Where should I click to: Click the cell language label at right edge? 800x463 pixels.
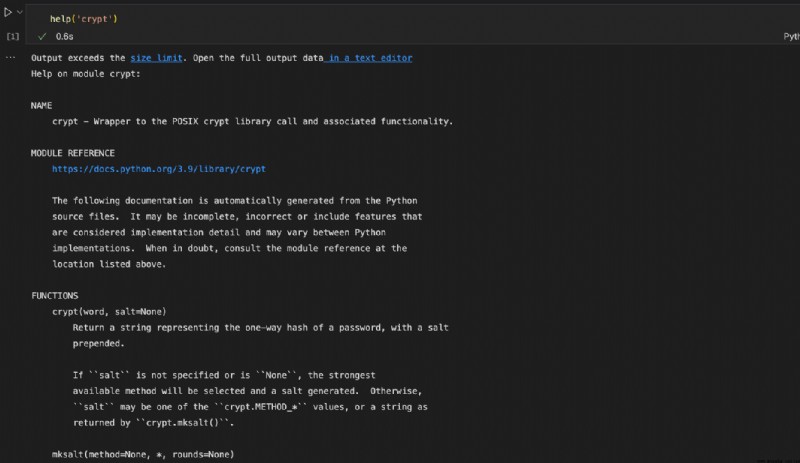coord(791,36)
